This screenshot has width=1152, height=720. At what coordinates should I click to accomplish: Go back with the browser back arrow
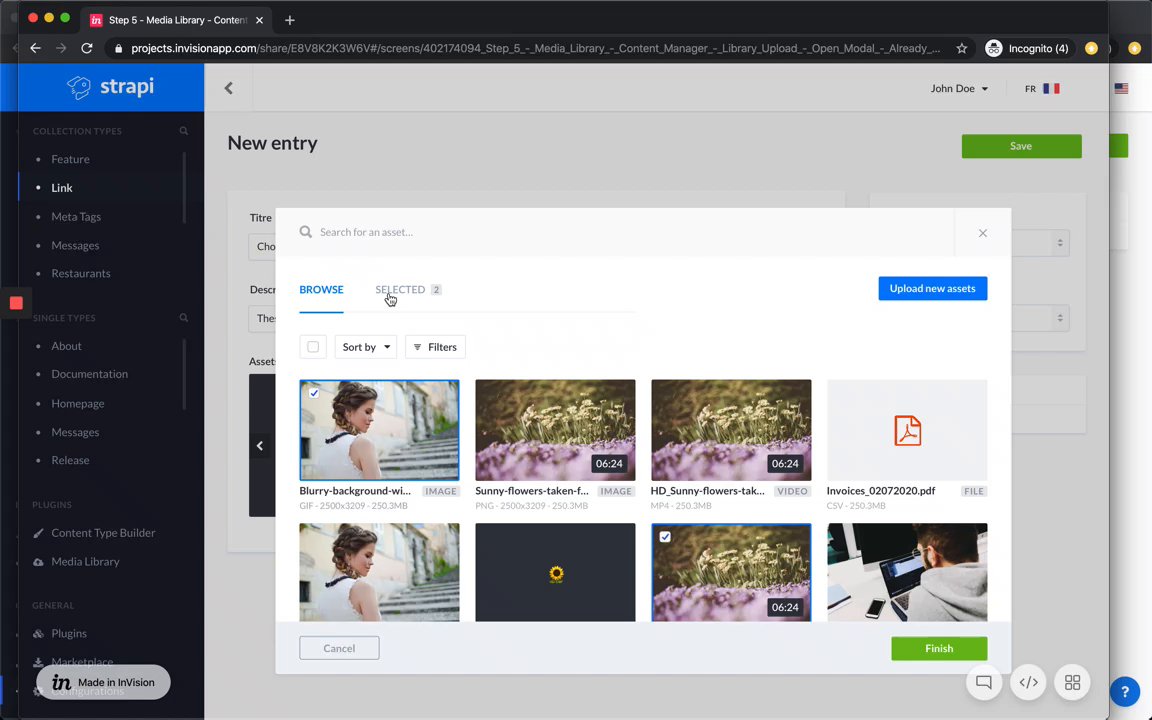click(35, 48)
